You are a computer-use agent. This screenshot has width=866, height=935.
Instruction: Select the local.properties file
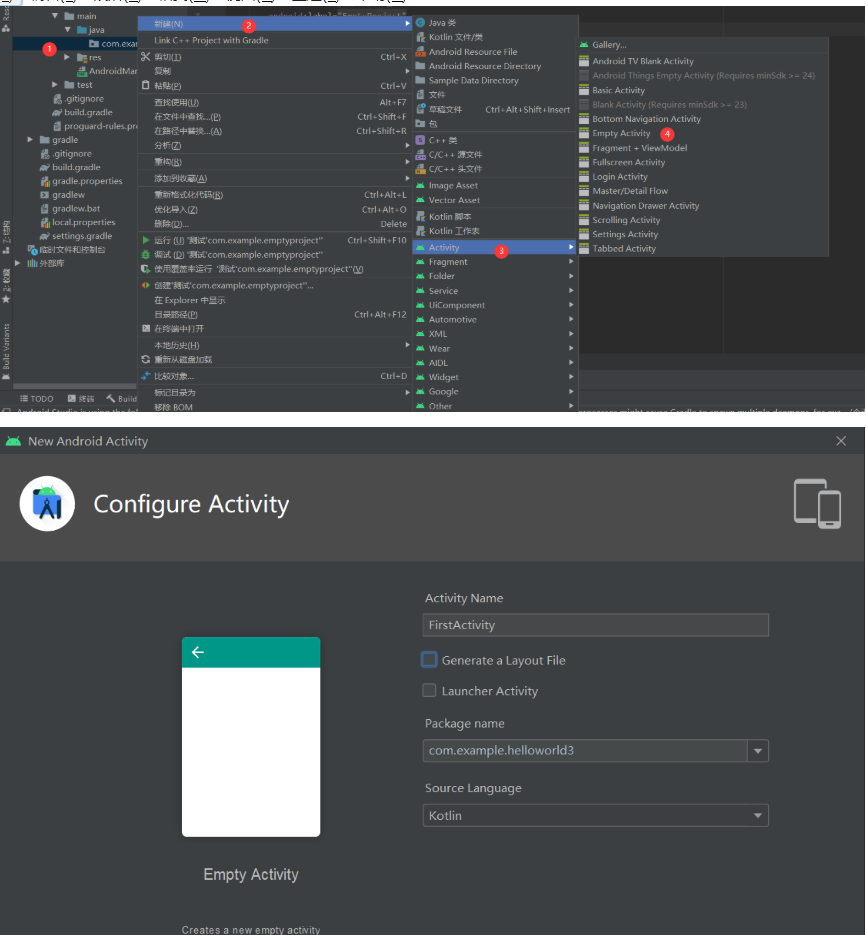(78, 222)
